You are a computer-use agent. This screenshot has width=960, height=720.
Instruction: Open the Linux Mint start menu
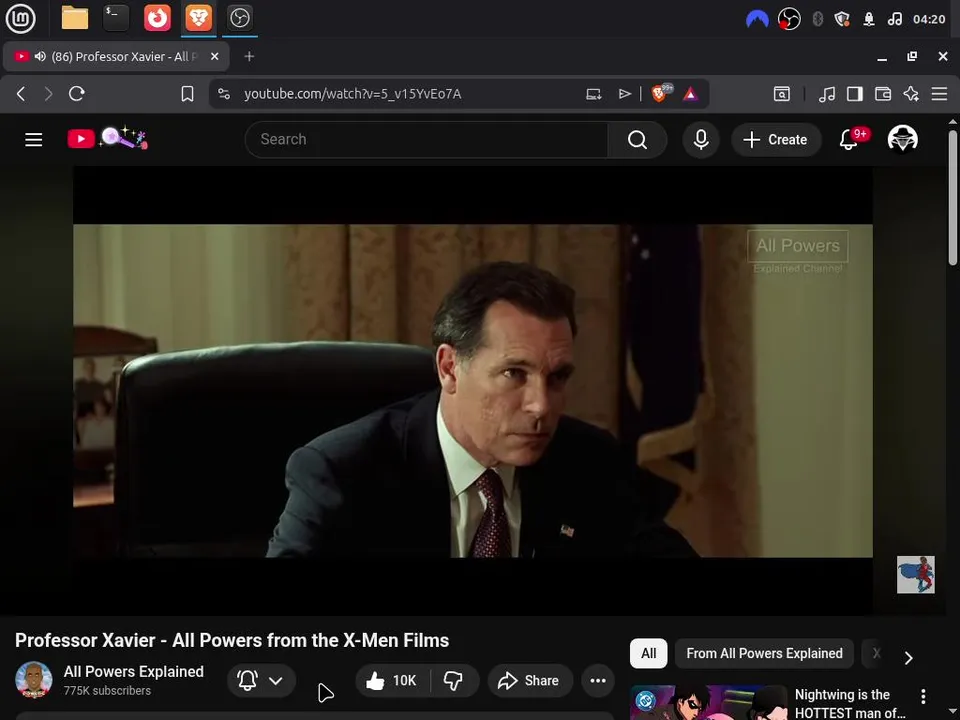20,18
